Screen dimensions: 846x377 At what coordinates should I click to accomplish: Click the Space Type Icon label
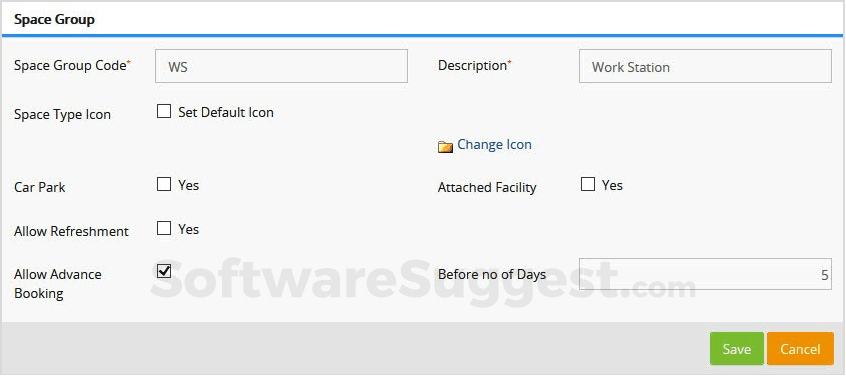[63, 114]
